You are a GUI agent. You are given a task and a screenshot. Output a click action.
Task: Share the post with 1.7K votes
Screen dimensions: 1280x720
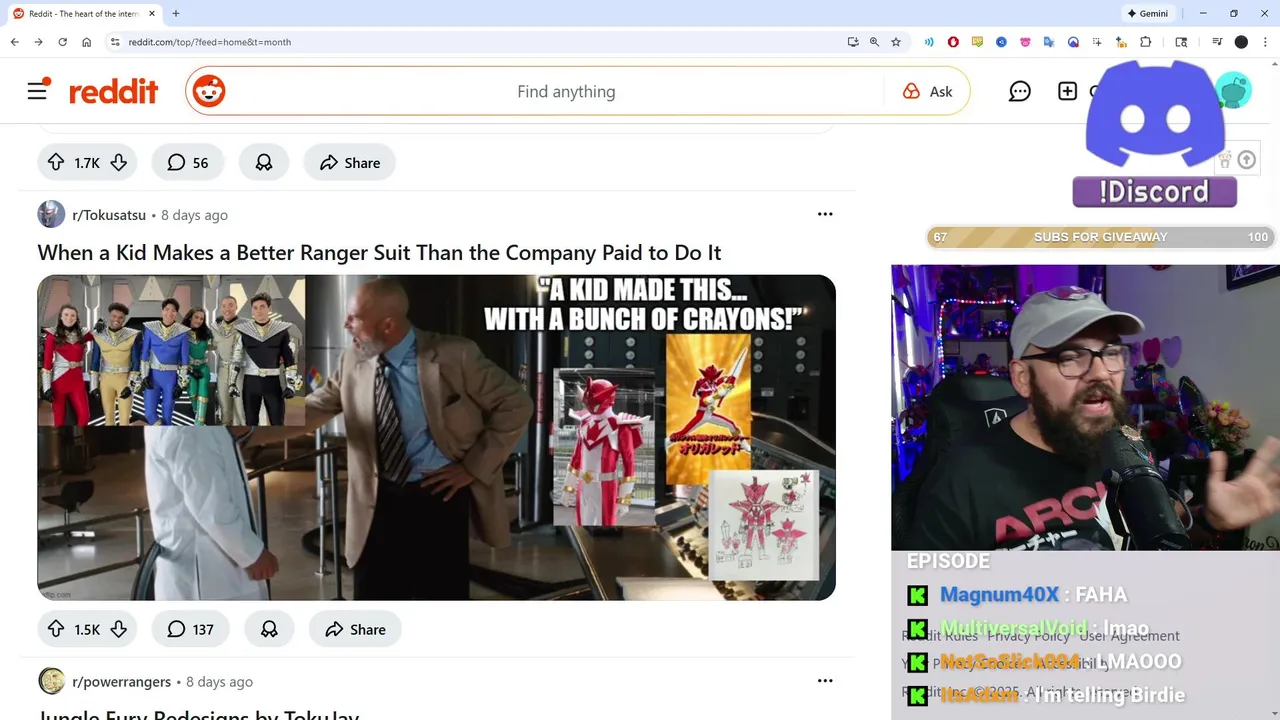pyautogui.click(x=349, y=162)
